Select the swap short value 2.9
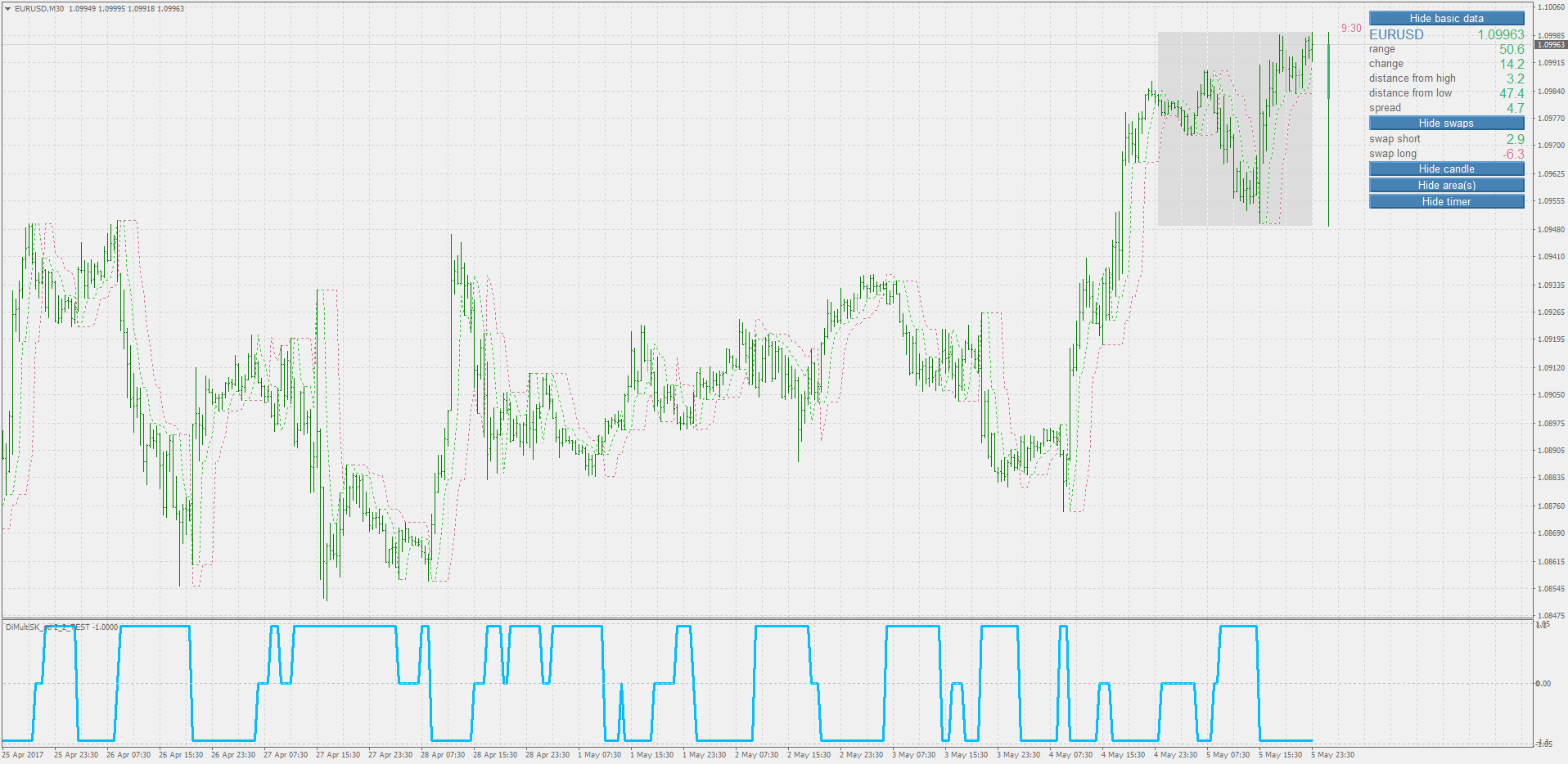The image size is (1568, 764). click(1516, 139)
